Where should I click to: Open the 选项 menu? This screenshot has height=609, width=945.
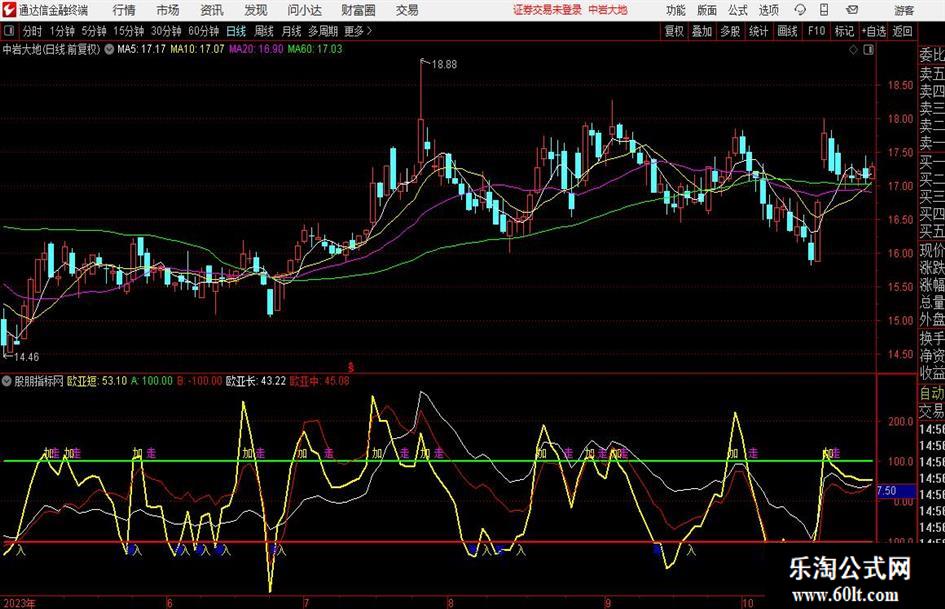pos(768,10)
